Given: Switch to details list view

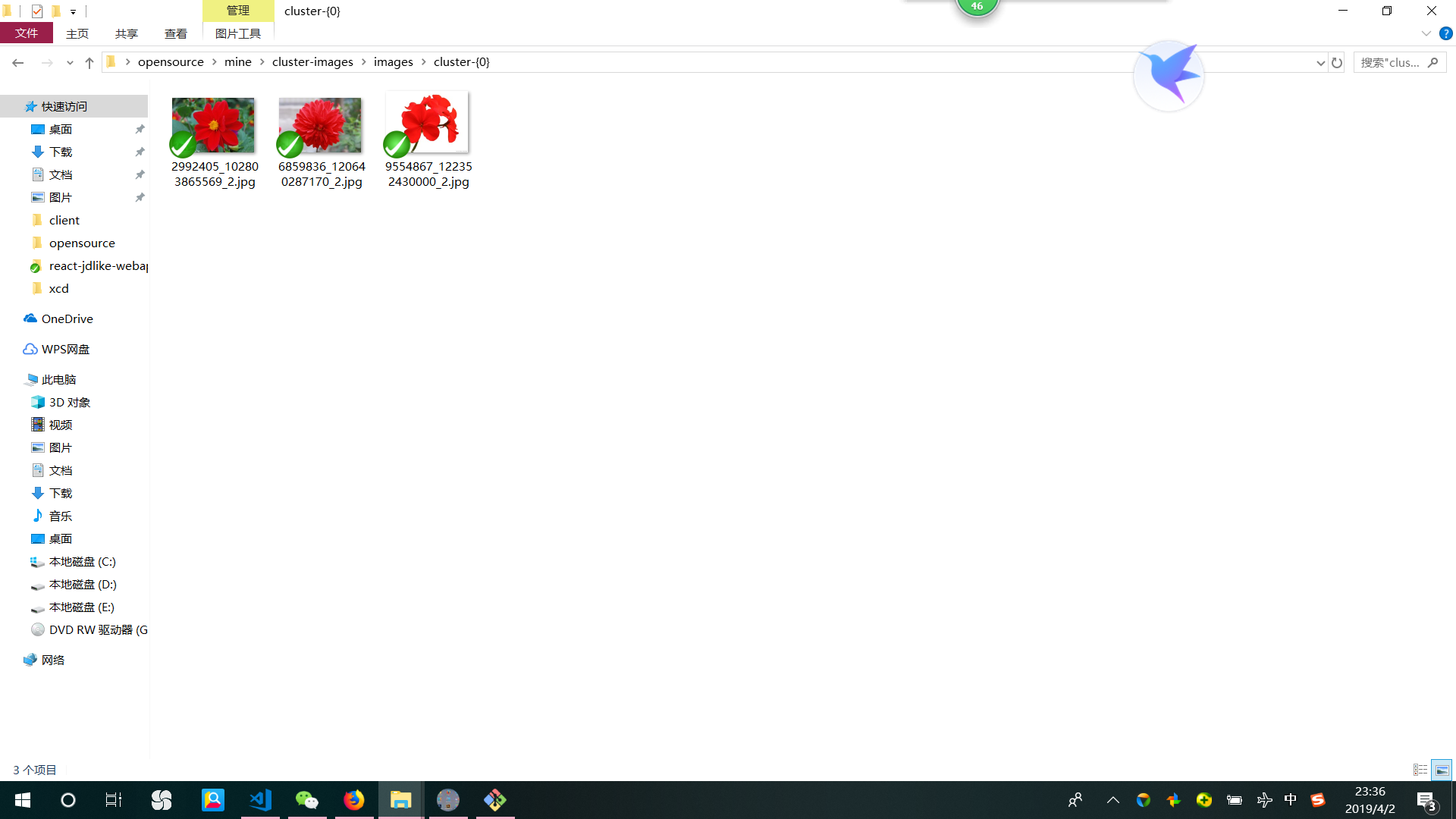Looking at the screenshot, I should pyautogui.click(x=1420, y=770).
